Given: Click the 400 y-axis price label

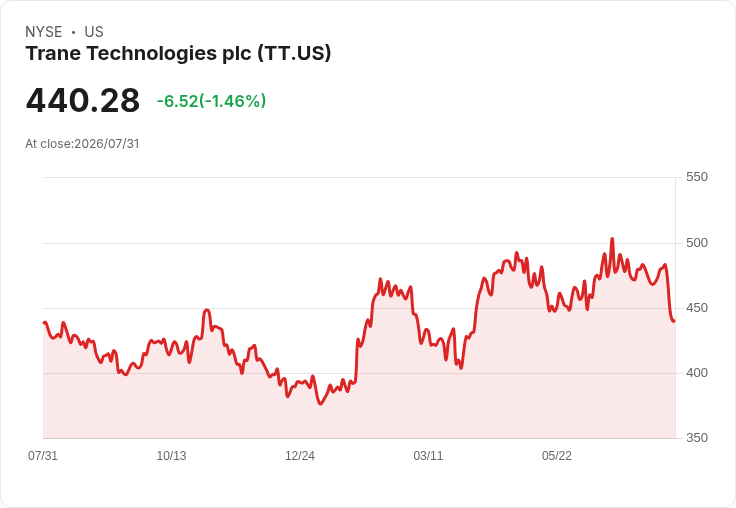Looking at the screenshot, I should pyautogui.click(x=697, y=373).
